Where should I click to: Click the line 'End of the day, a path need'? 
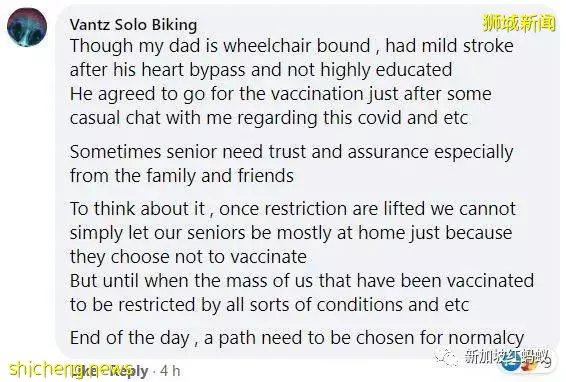point(297,338)
